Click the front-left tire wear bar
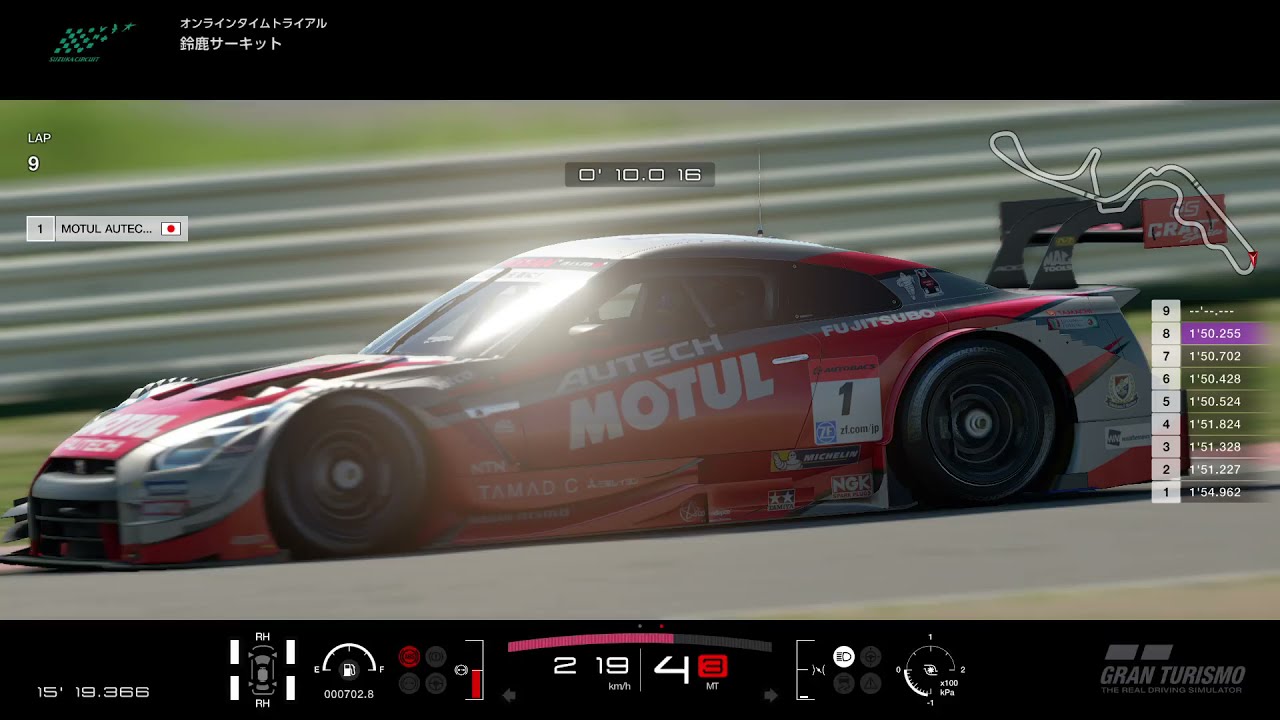The width and height of the screenshot is (1280, 720). click(x=235, y=652)
